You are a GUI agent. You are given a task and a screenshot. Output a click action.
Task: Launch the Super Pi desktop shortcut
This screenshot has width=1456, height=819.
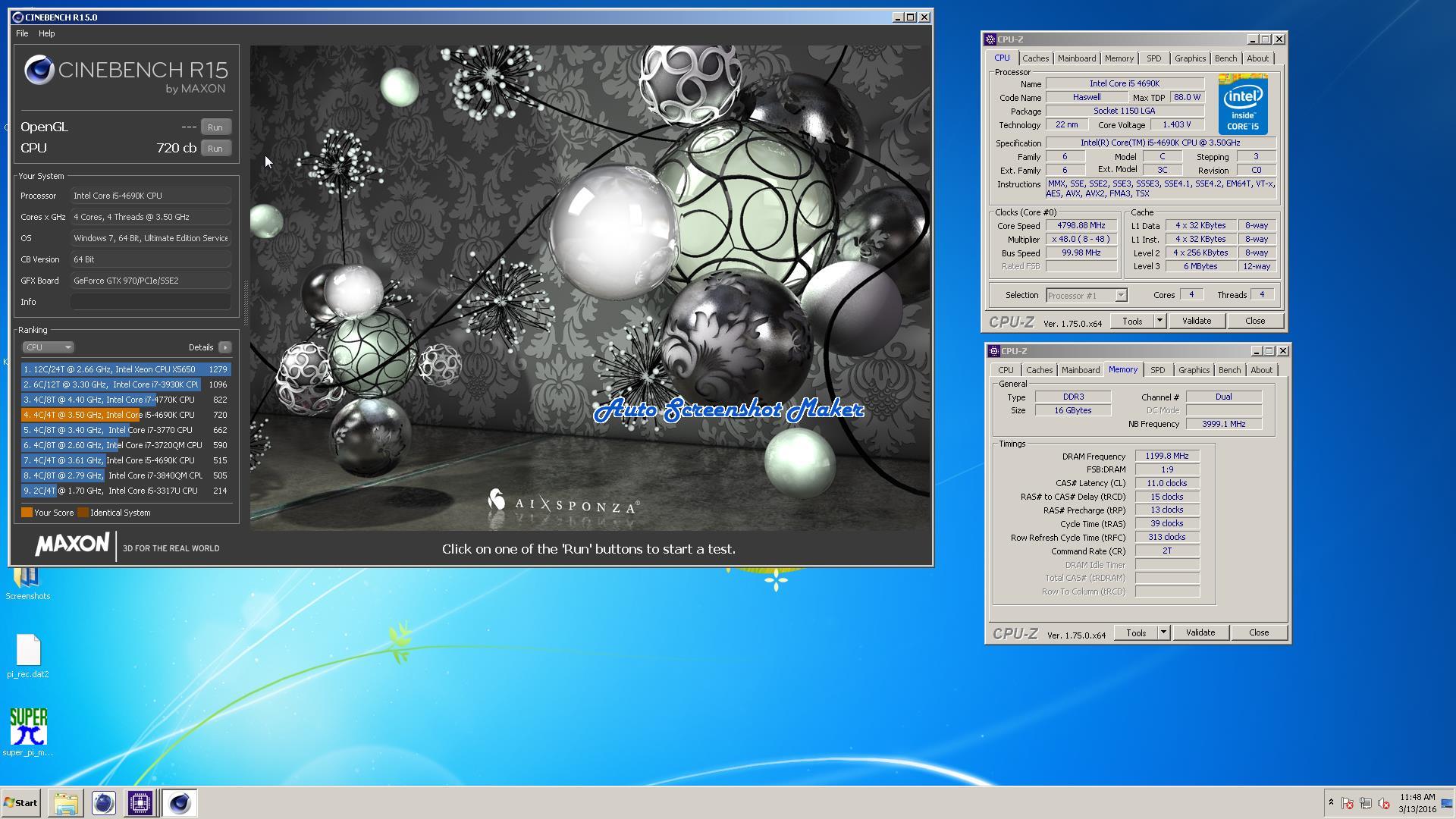pos(28,732)
